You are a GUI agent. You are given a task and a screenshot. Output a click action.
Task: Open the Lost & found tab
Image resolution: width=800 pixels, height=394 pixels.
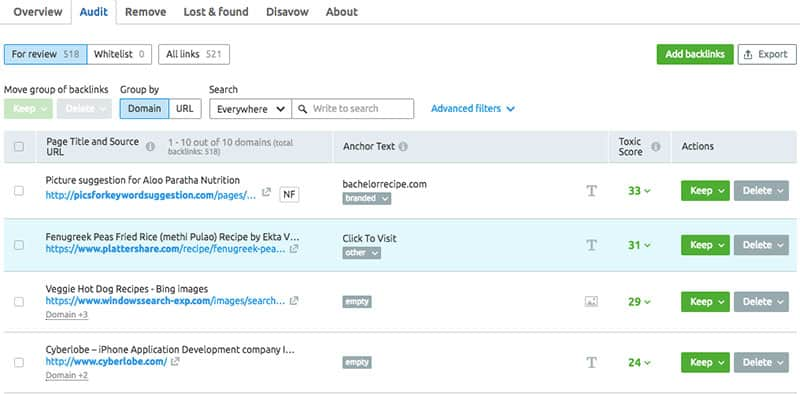216,12
